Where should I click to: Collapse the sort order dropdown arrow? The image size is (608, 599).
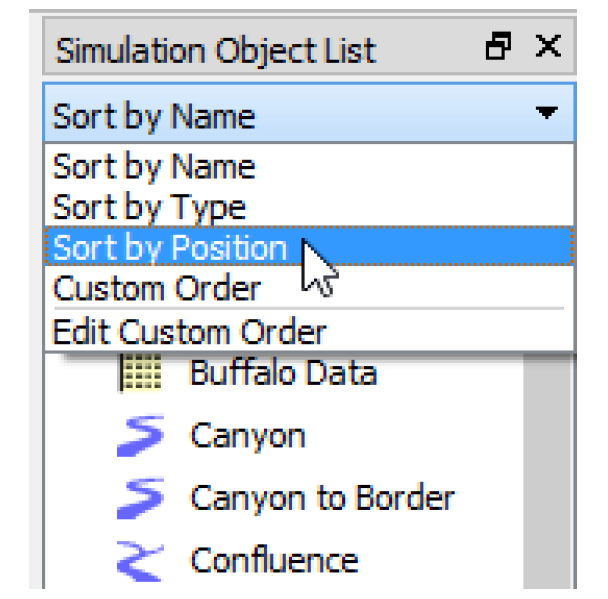coord(547,113)
